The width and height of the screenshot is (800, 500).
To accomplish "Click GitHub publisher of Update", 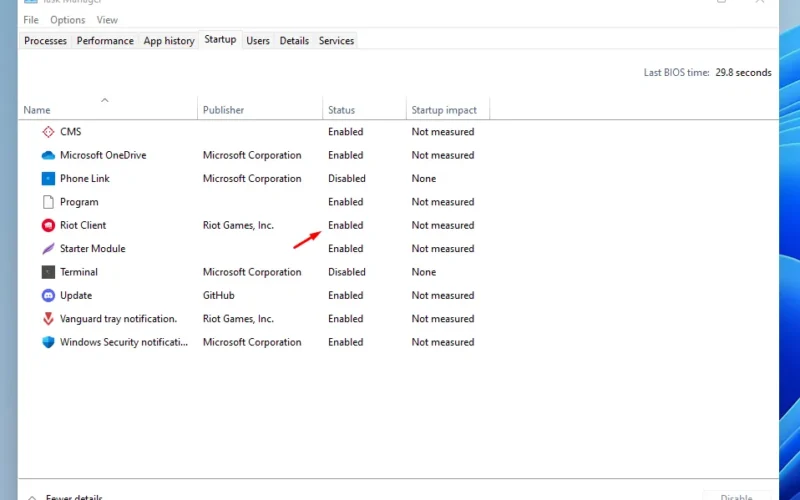I will tap(218, 295).
